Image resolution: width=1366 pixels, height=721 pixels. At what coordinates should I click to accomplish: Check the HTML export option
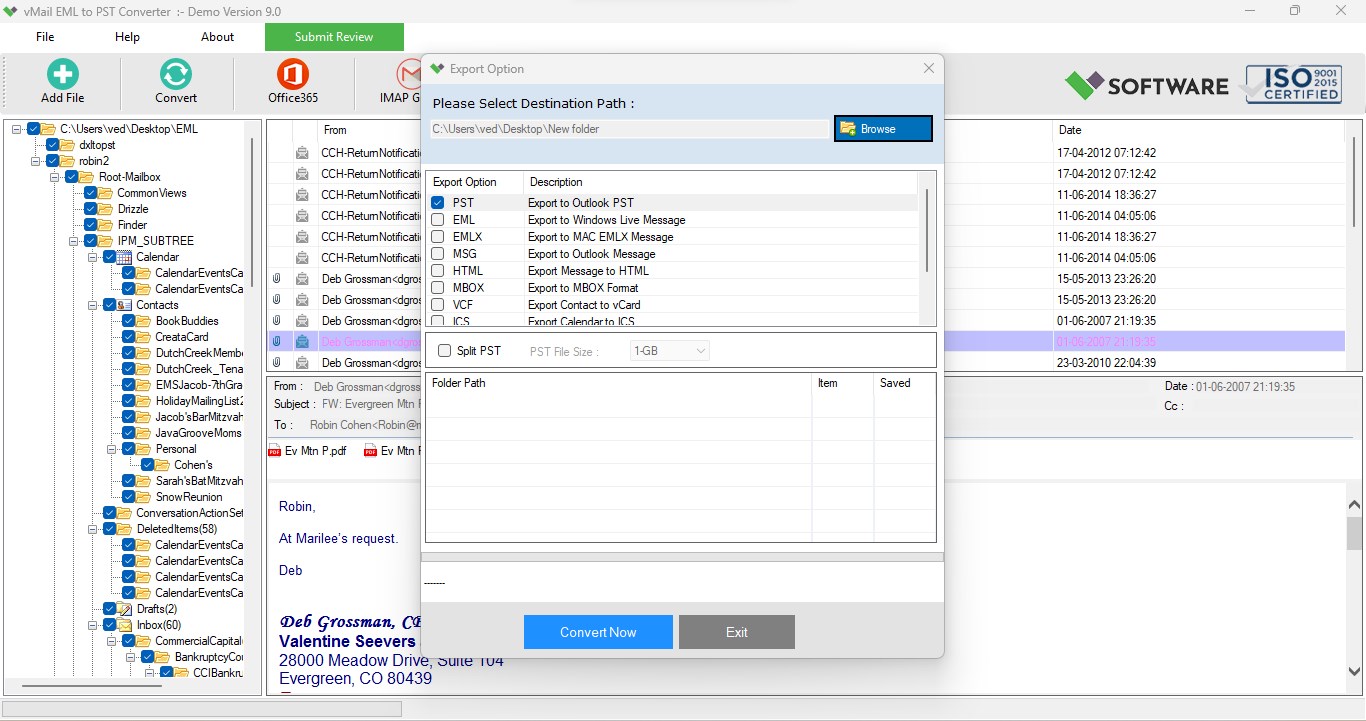coord(438,271)
